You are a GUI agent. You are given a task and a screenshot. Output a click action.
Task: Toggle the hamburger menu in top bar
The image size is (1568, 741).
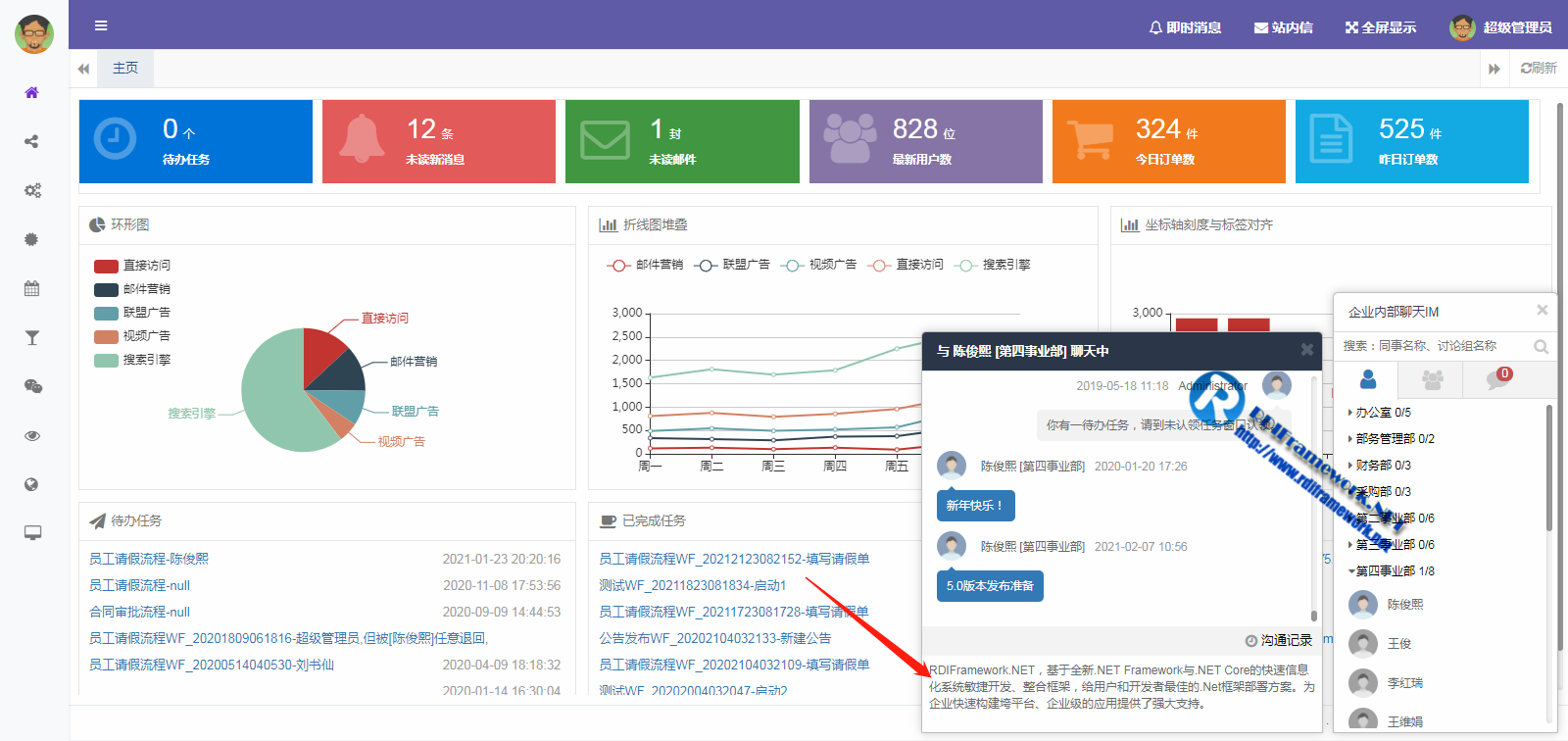point(101,25)
